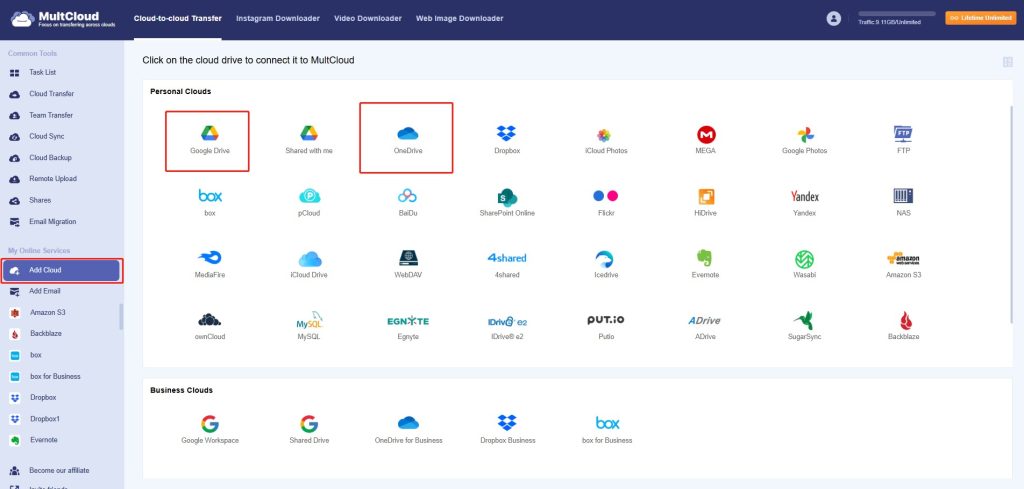Add Egnyte cloud

tap(408, 326)
